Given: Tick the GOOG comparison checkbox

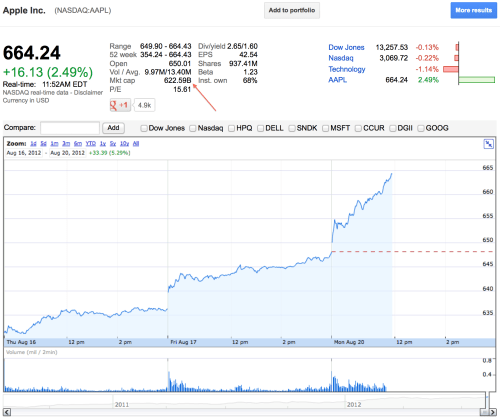Looking at the screenshot, I should pos(421,128).
